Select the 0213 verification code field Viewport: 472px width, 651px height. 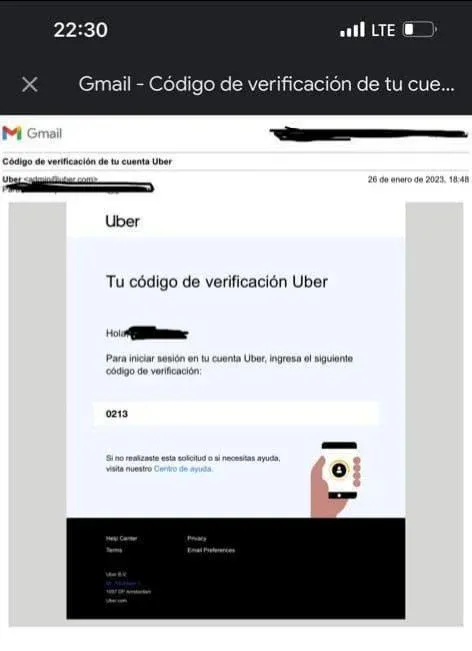point(235,414)
